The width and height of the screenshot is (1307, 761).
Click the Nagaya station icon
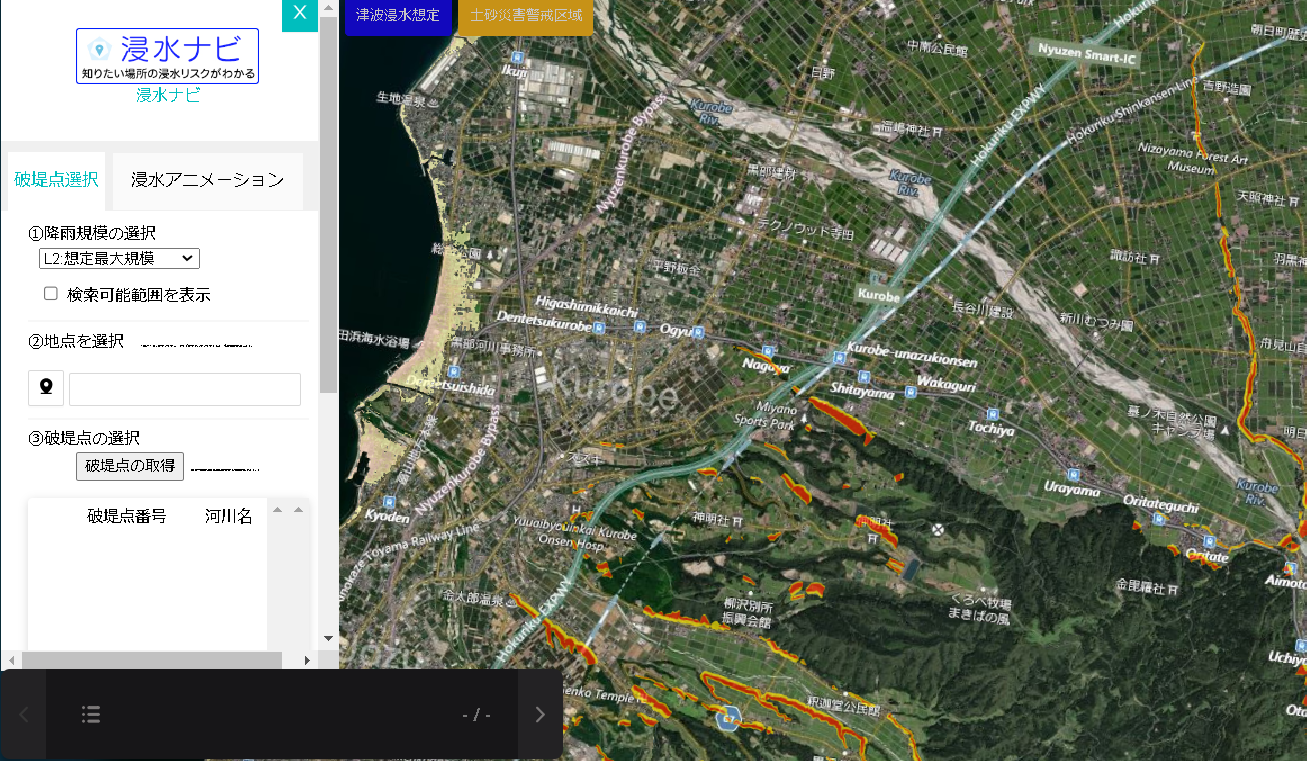coord(768,351)
